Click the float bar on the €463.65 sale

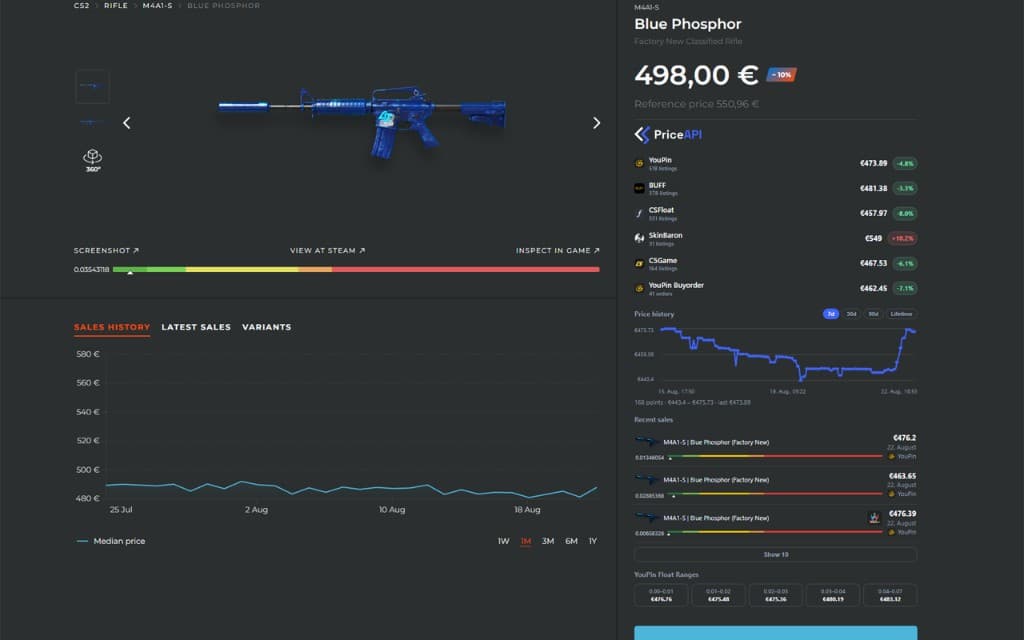[775, 494]
